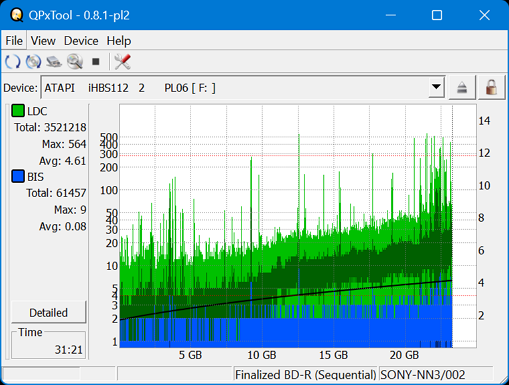Screen dimensions: 509x385
Task: Open the Device menu
Action: click(81, 41)
